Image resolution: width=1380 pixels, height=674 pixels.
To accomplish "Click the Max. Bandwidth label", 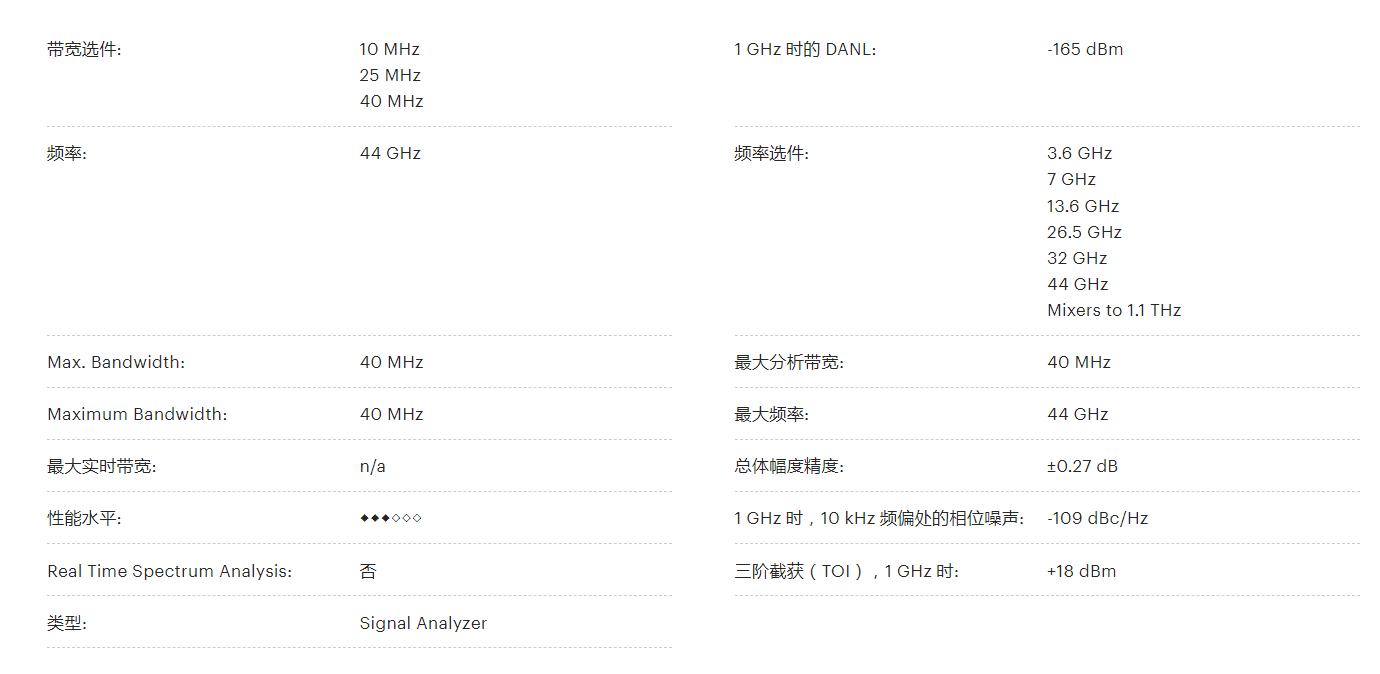I will tap(116, 362).
